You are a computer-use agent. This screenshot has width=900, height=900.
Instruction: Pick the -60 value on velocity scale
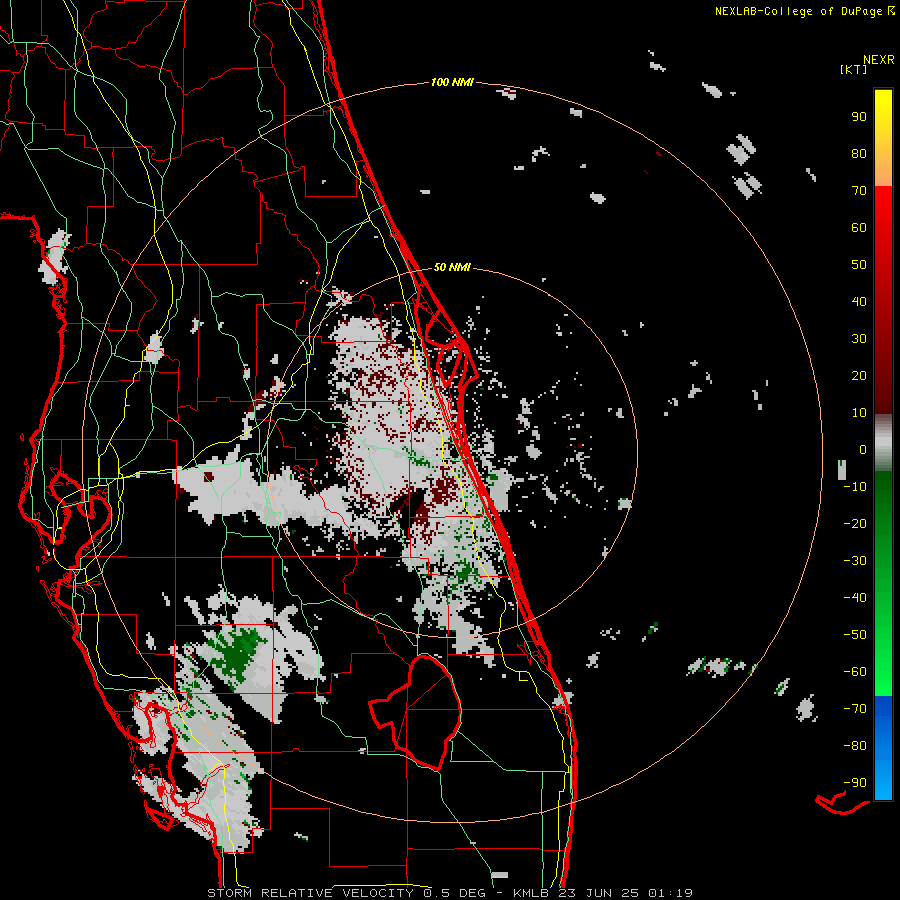click(x=855, y=672)
